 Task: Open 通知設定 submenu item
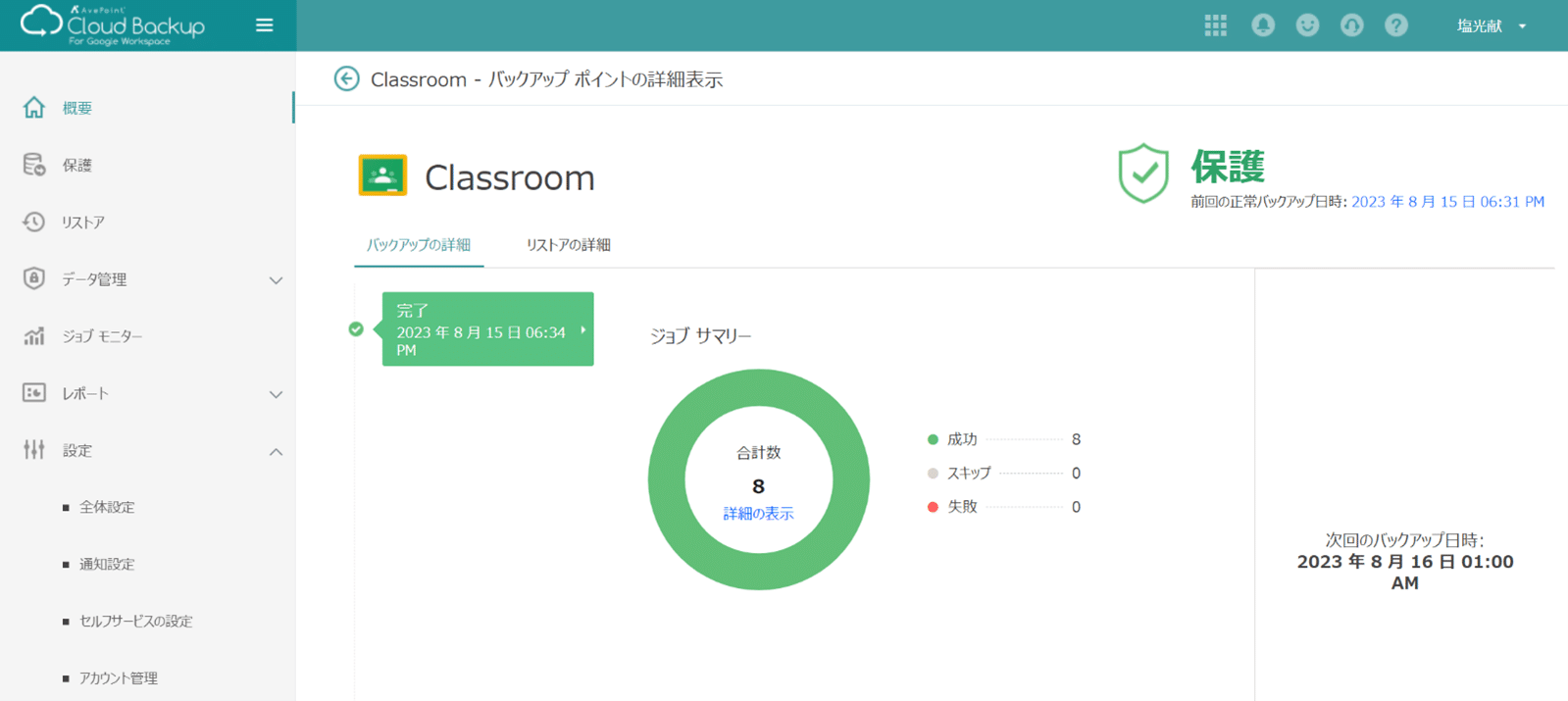click(107, 564)
